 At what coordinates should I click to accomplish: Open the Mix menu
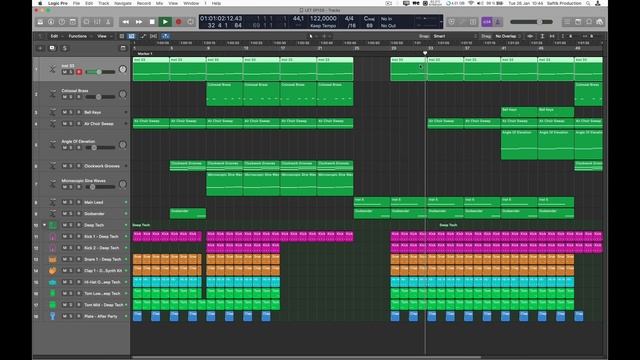160,3
